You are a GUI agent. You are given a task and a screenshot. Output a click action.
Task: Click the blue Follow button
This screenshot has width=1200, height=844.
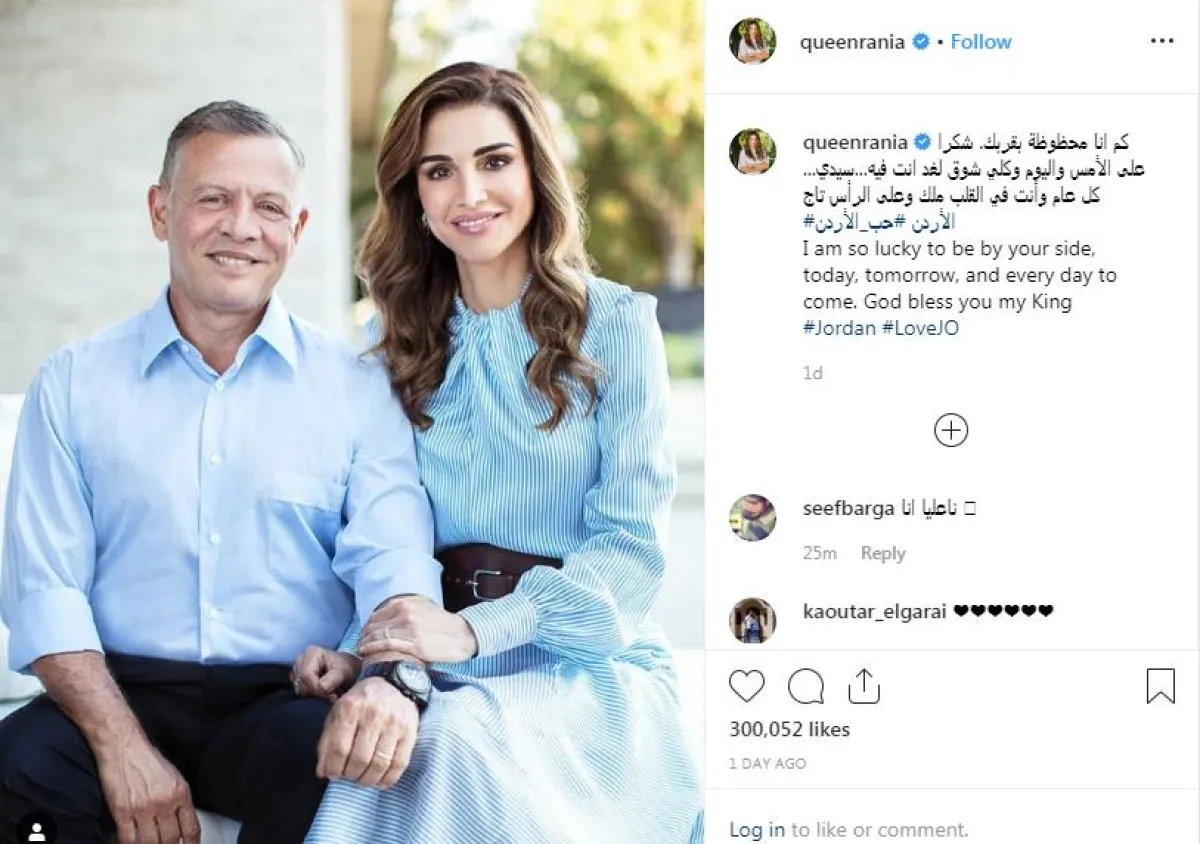[981, 41]
